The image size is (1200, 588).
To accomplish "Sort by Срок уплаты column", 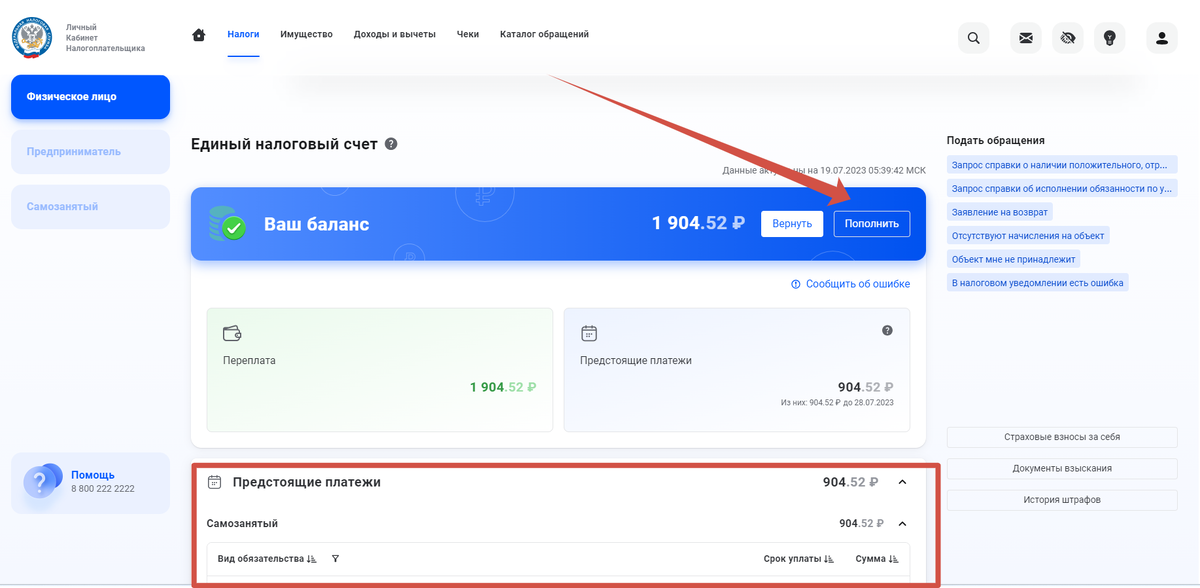I will (x=798, y=559).
